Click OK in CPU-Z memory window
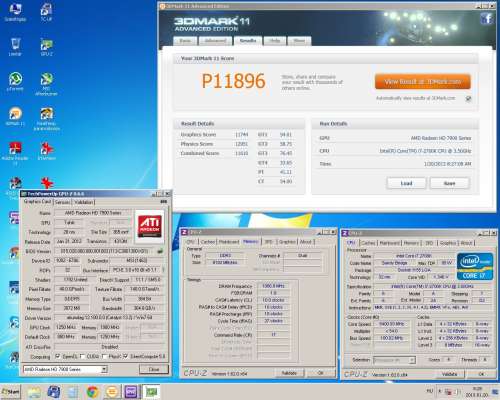Image resolution: width=500 pixels, height=400 pixels. click(x=320, y=373)
